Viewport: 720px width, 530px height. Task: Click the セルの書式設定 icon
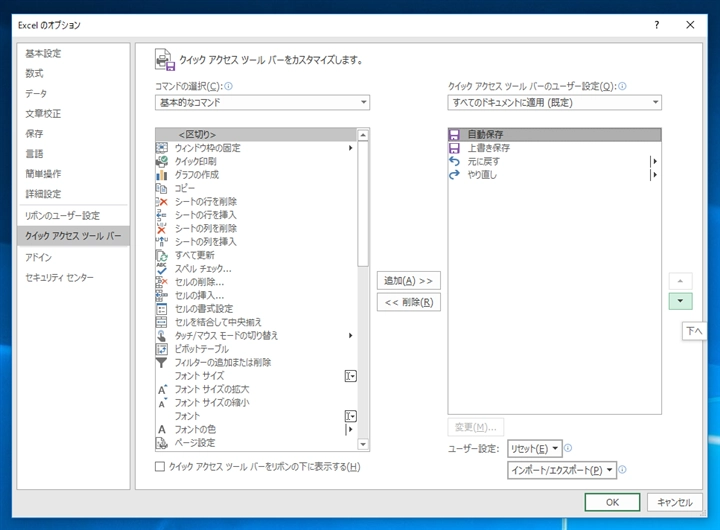162,309
